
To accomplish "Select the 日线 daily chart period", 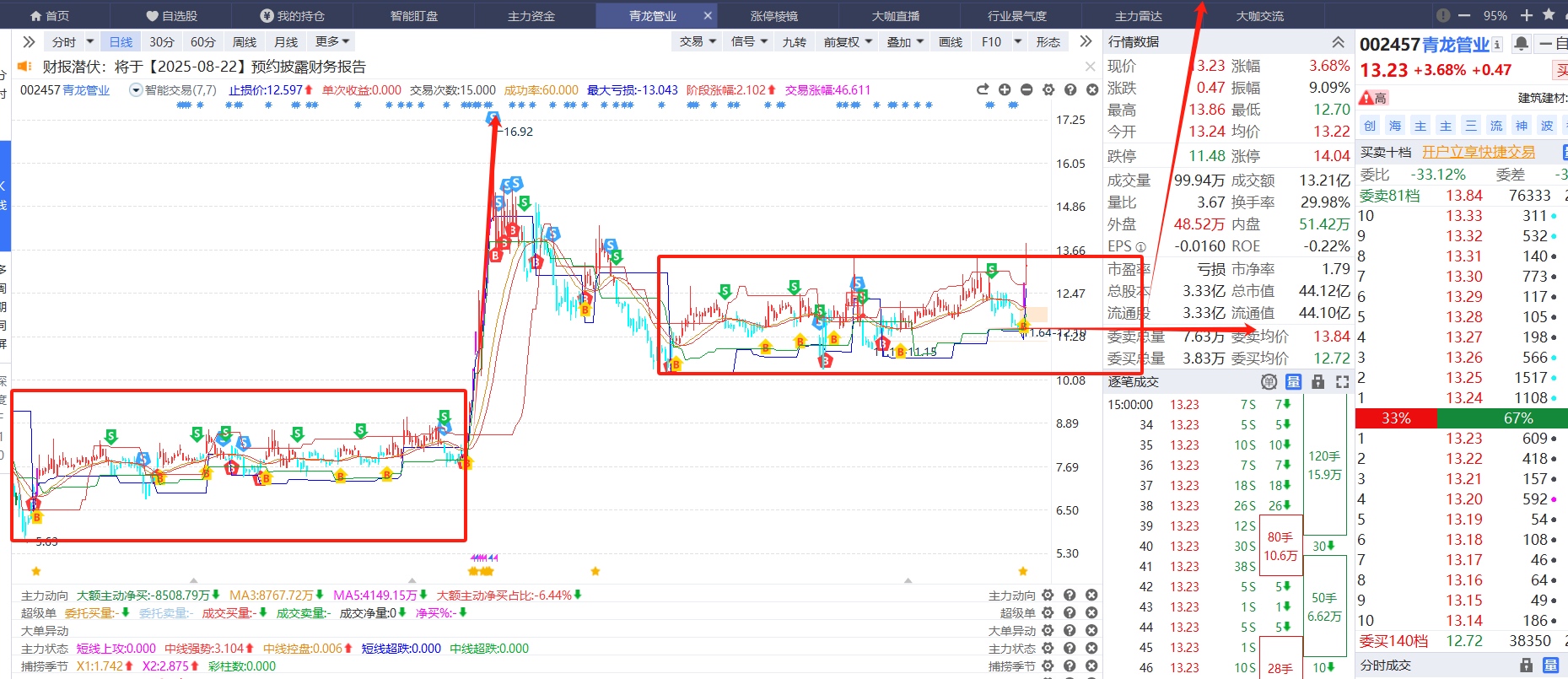I will pyautogui.click(x=121, y=41).
